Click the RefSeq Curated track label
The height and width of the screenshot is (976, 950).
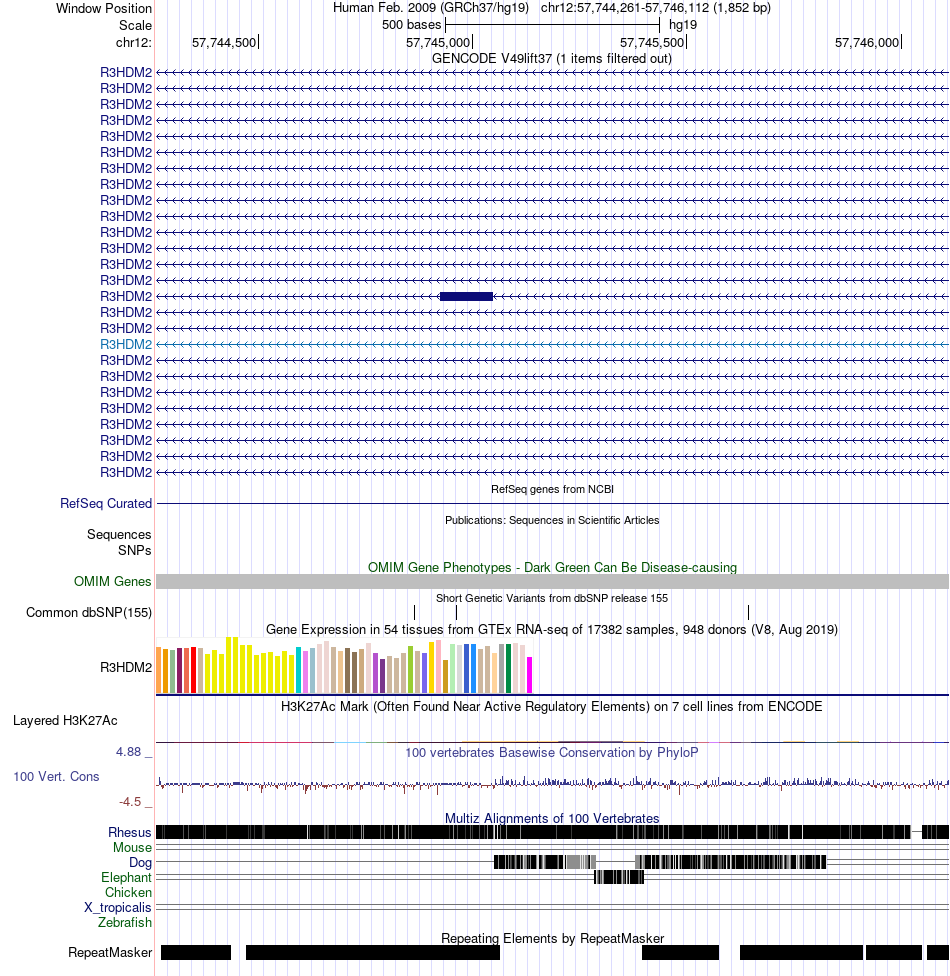click(x=106, y=504)
